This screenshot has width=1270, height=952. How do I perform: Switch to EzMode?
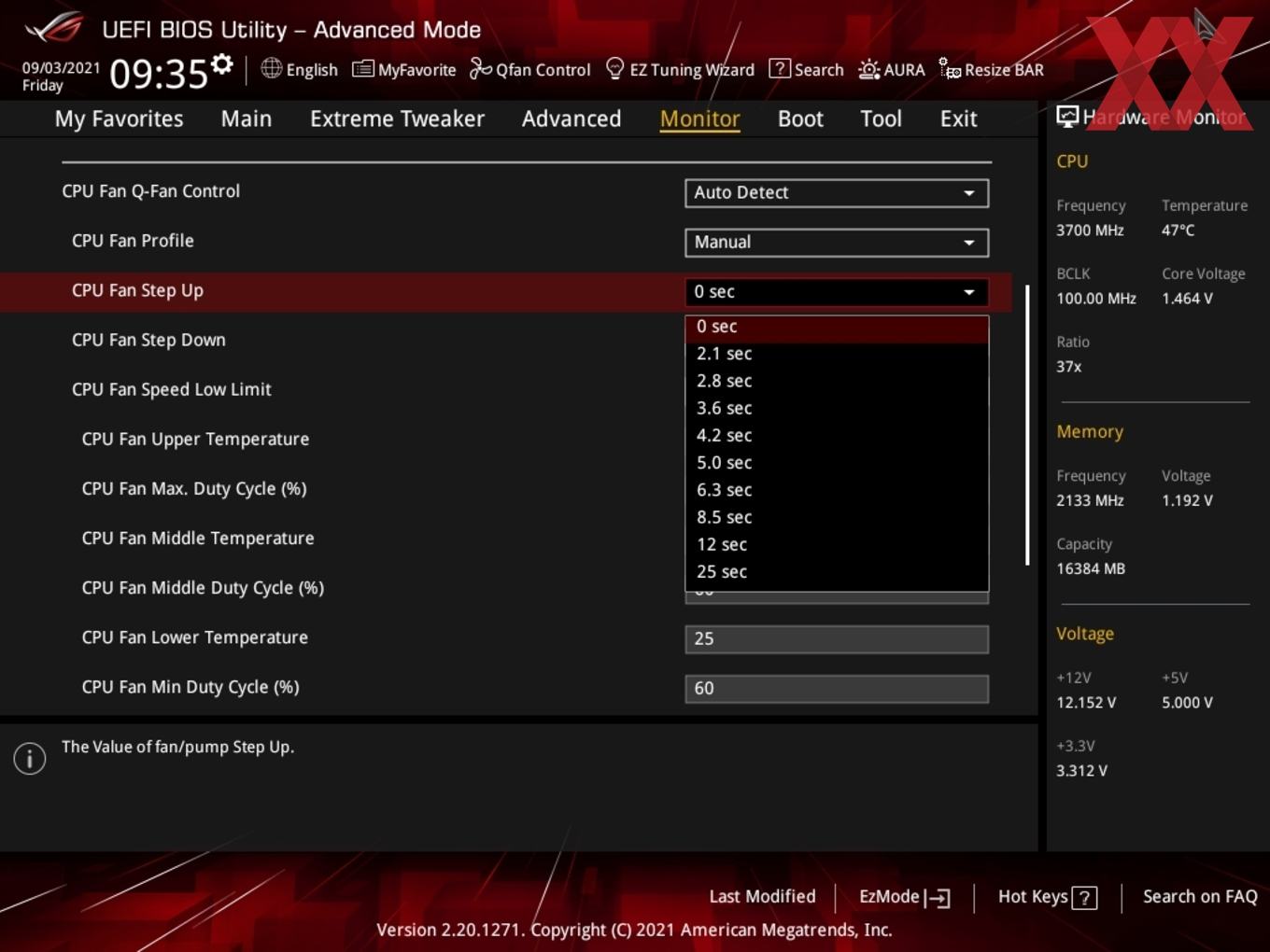pyautogui.click(x=904, y=897)
